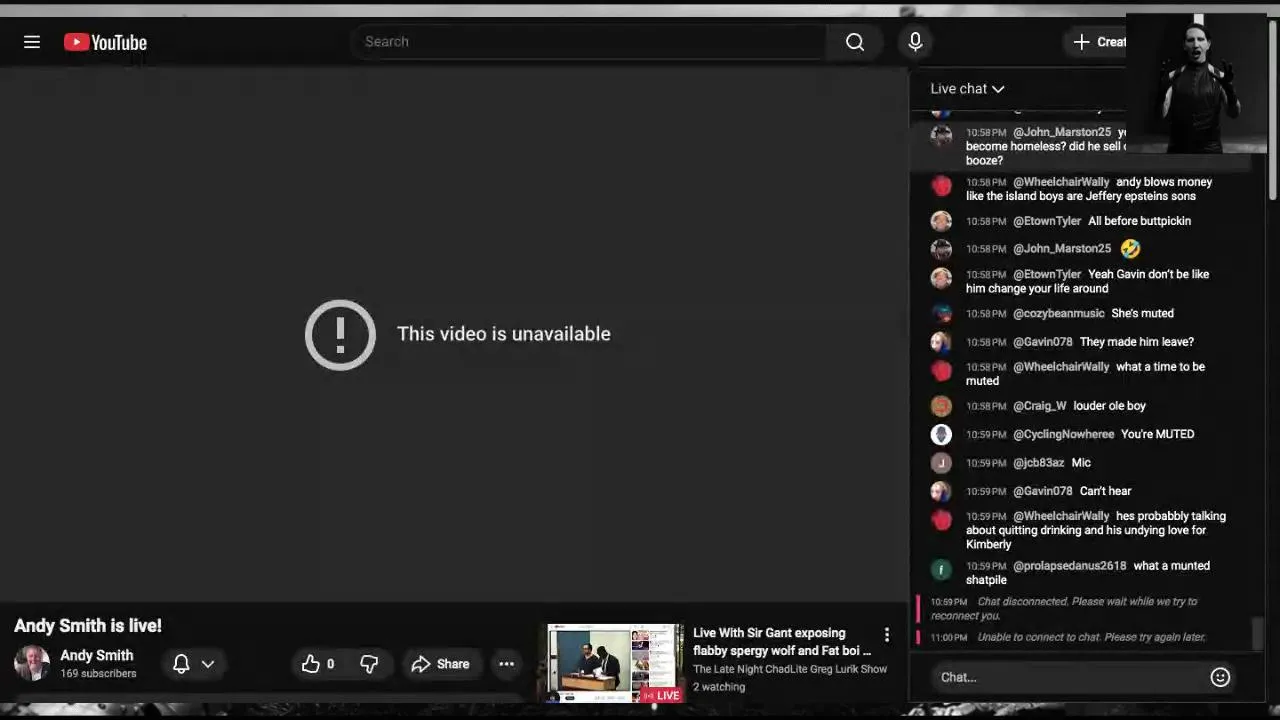1280x720 pixels.
Task: Like the video with thumbs up
Action: (x=317, y=664)
